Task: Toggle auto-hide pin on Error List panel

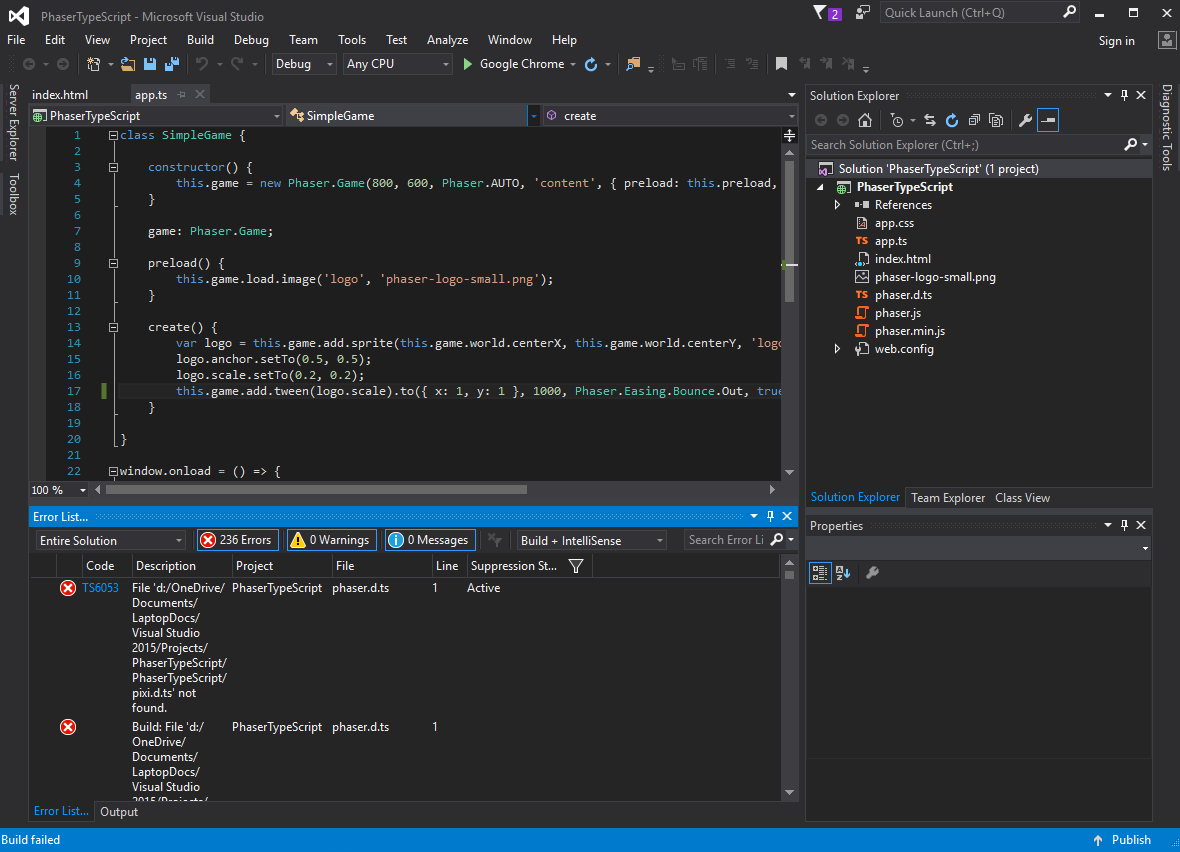Action: click(770, 516)
